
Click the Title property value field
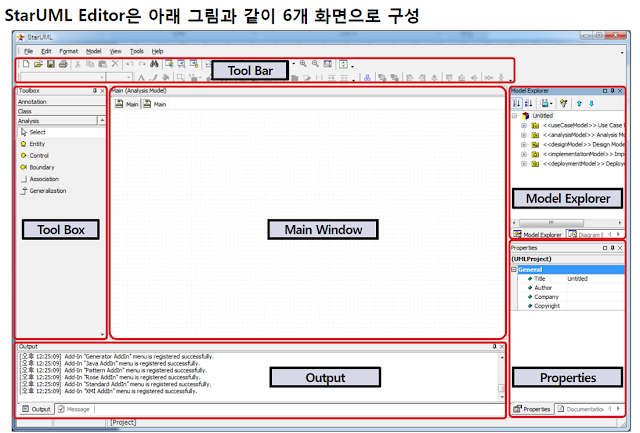(x=595, y=279)
